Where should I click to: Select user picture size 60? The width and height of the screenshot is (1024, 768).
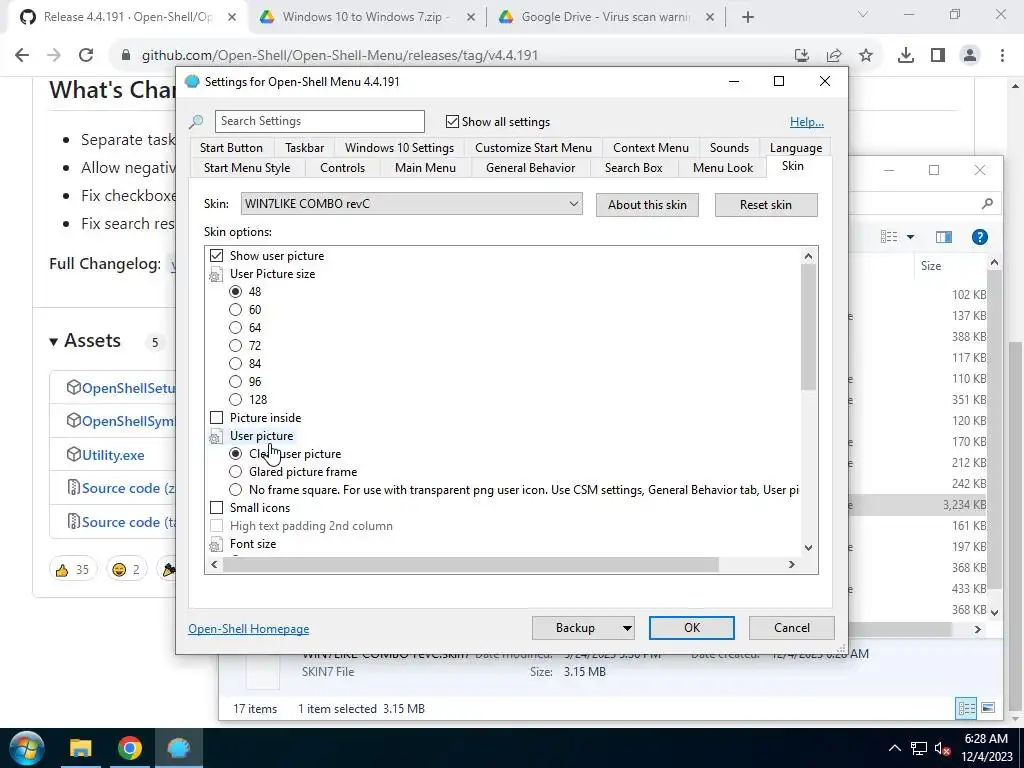tap(235, 310)
